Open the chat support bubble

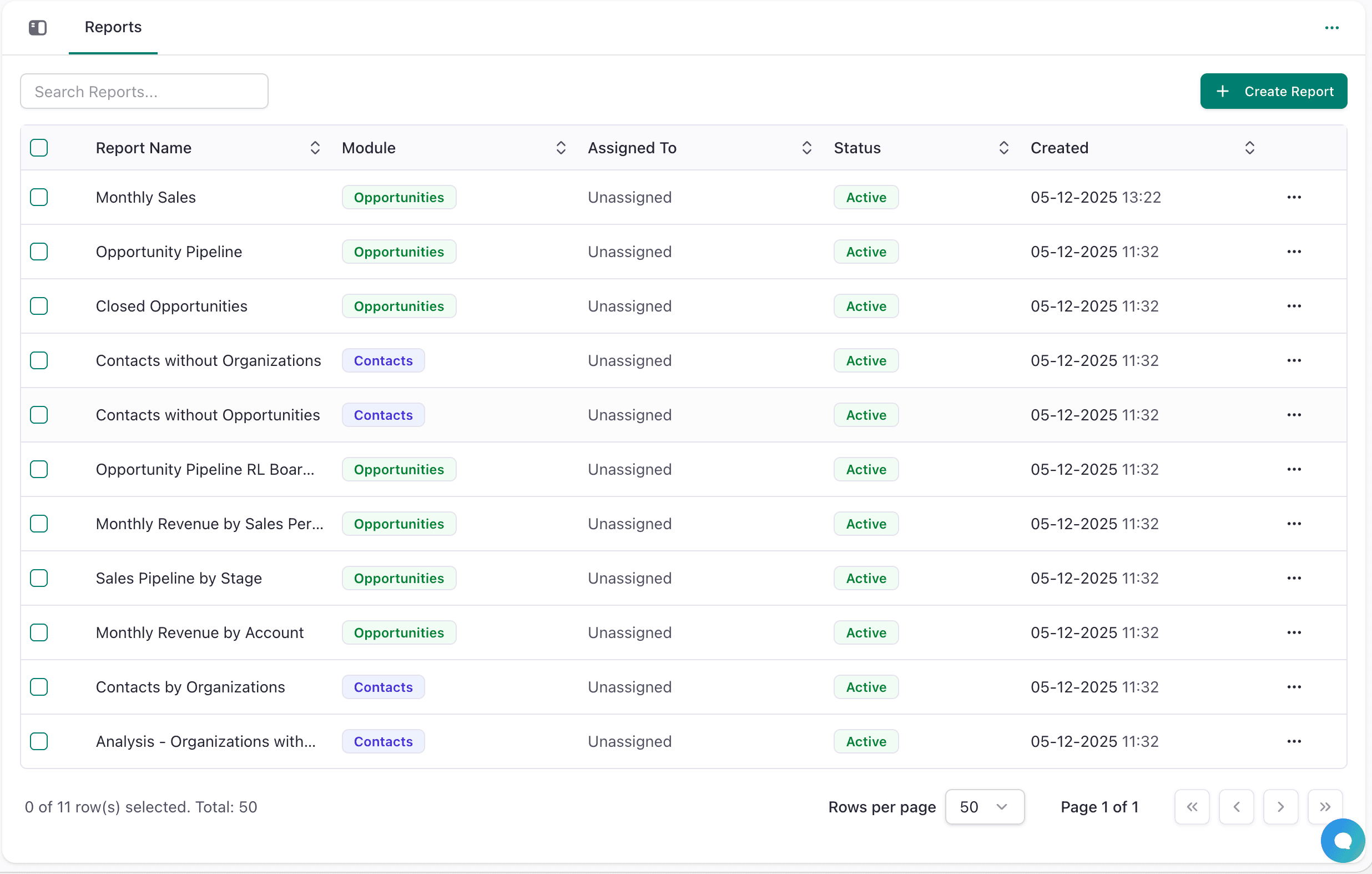tap(1343, 840)
